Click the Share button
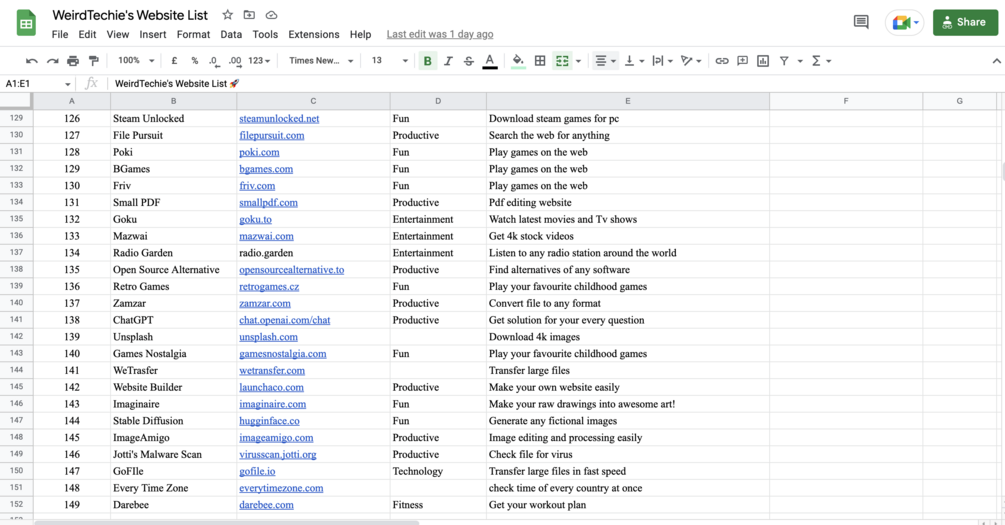 coord(965,22)
